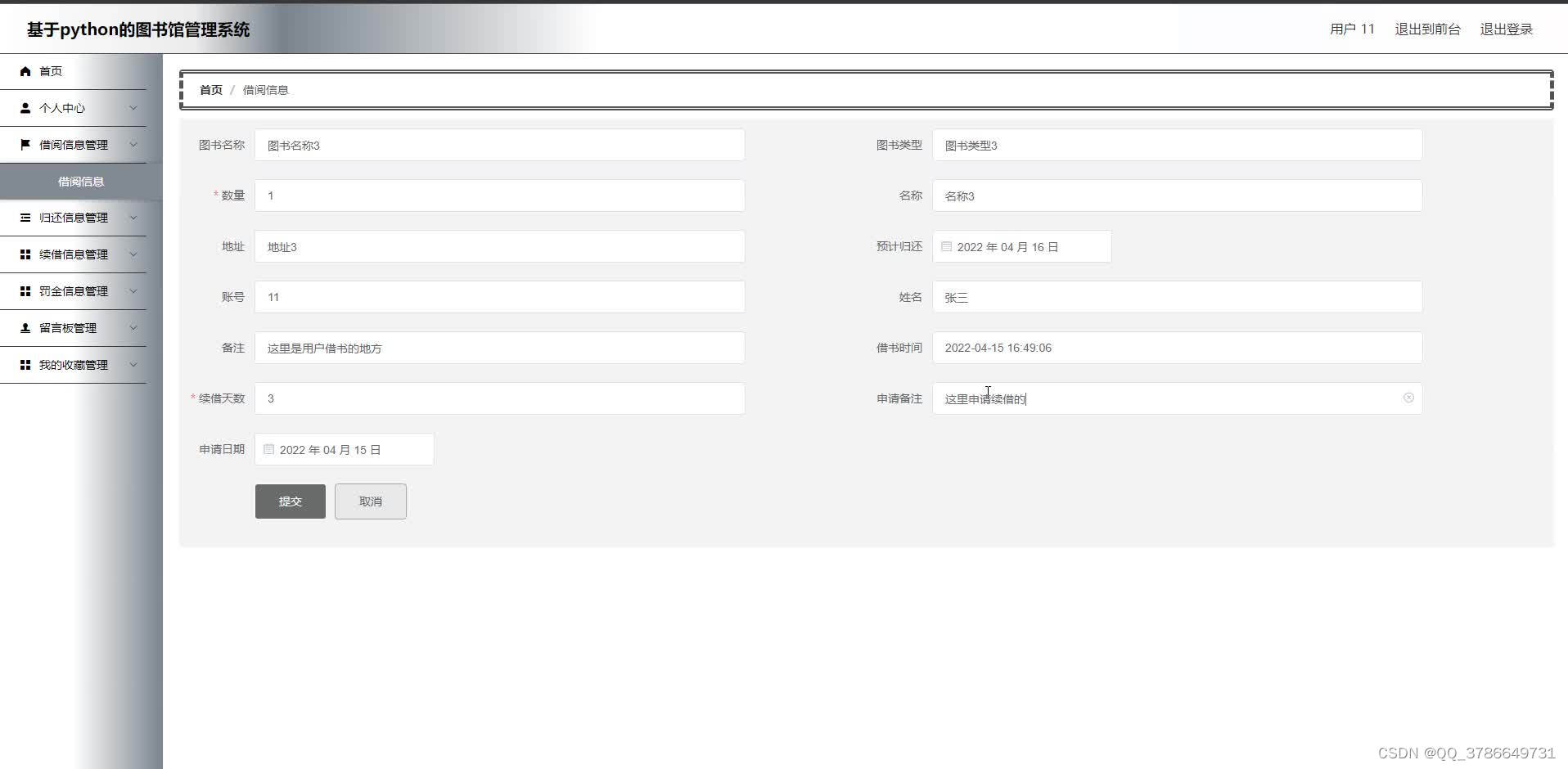Click into the 地址 input field

coord(499,246)
